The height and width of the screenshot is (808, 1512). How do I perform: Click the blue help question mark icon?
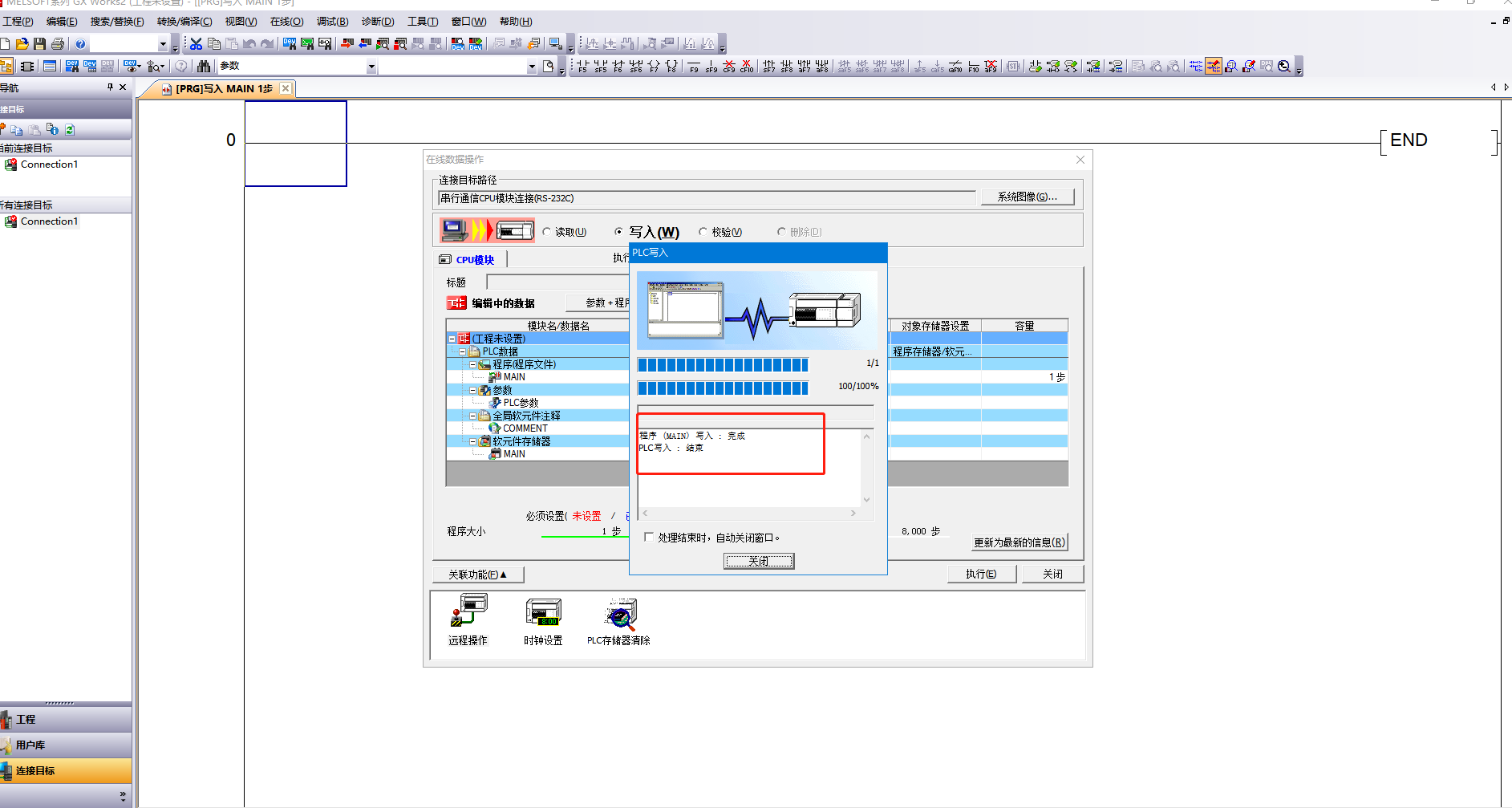click(80, 44)
